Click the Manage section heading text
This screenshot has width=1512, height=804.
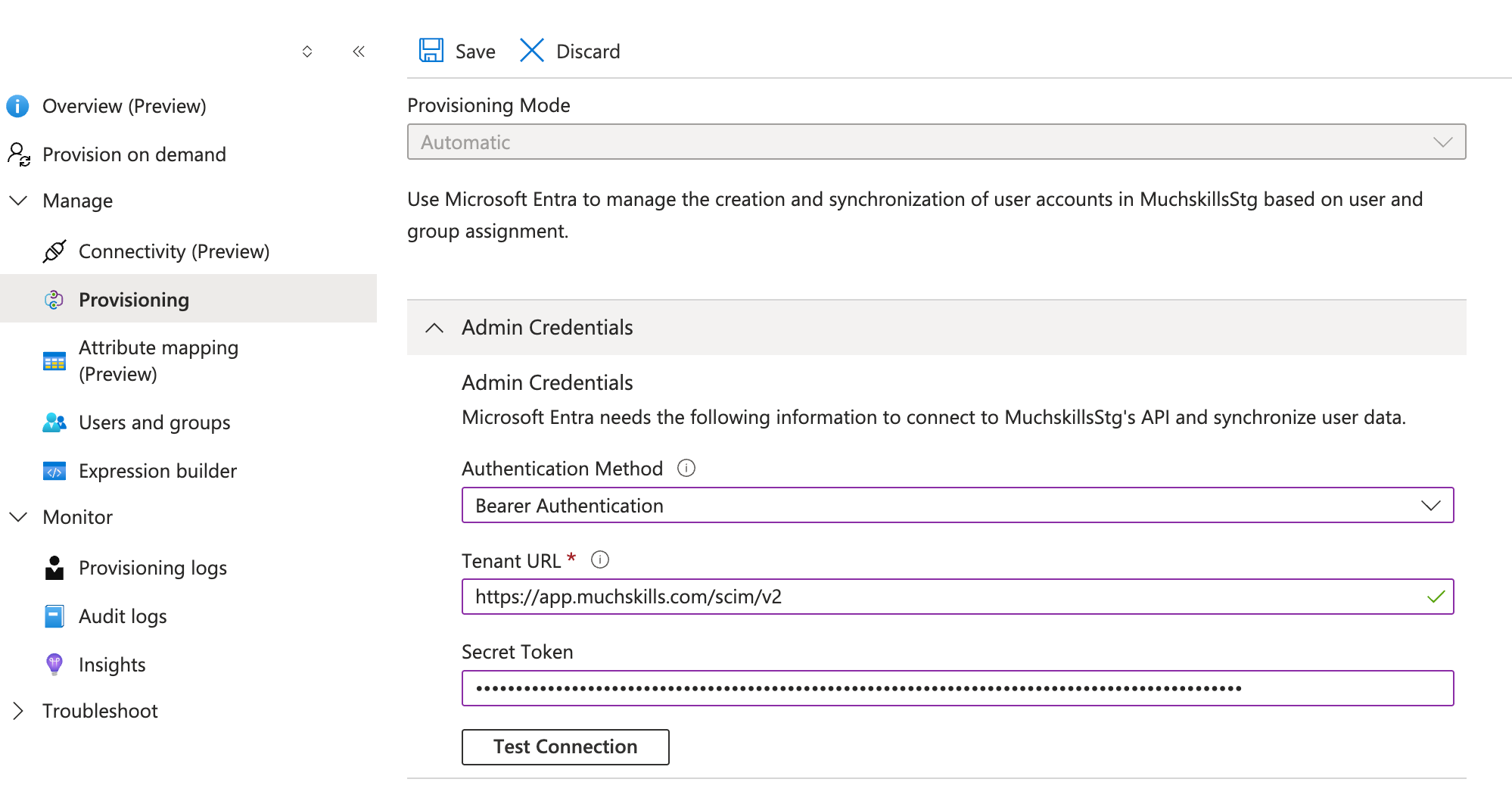point(78,201)
